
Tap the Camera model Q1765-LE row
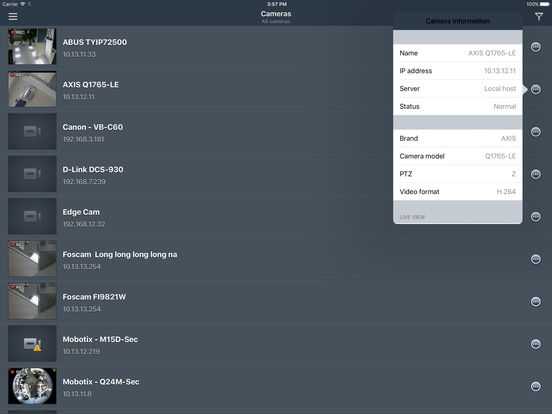coord(458,156)
